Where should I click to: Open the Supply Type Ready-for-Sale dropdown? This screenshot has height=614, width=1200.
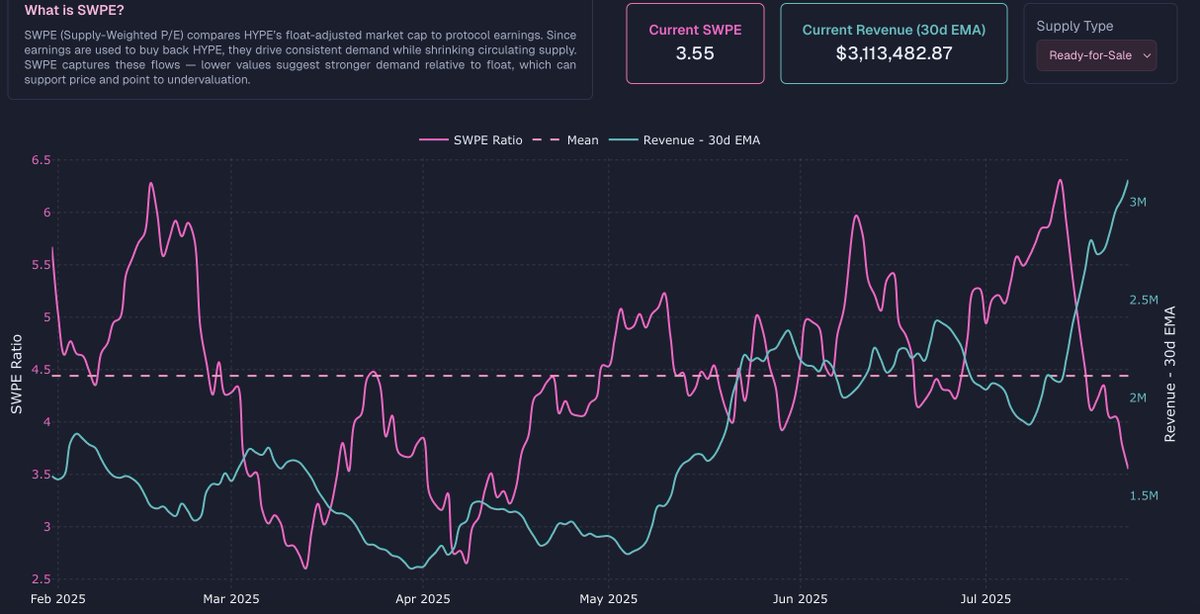[x=1096, y=56]
